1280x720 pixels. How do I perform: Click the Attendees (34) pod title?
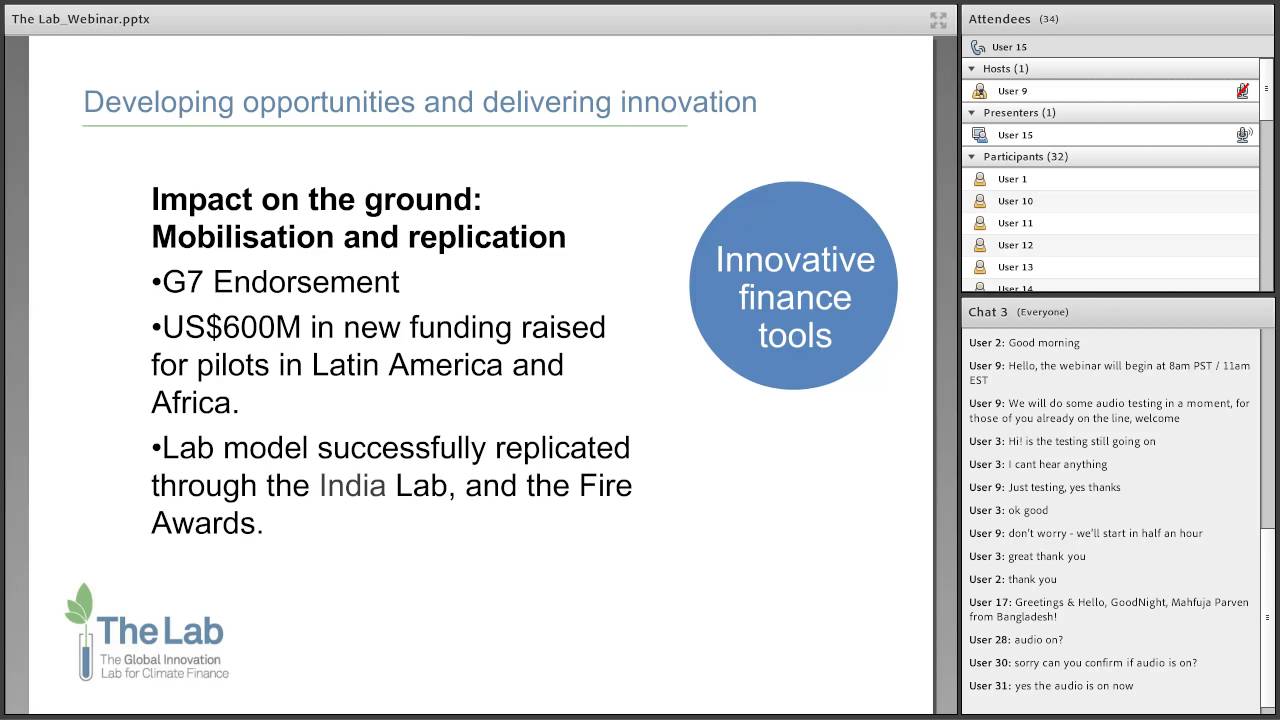click(1013, 19)
